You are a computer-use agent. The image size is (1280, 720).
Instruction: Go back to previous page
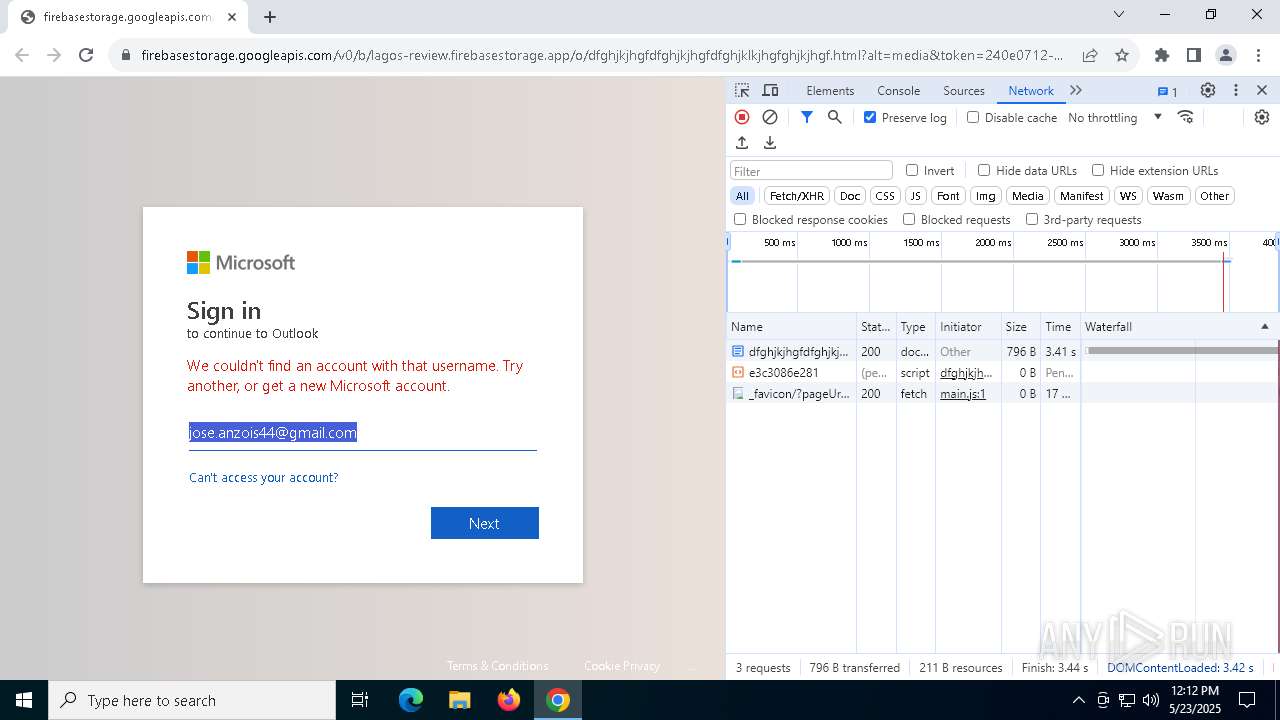(x=22, y=55)
